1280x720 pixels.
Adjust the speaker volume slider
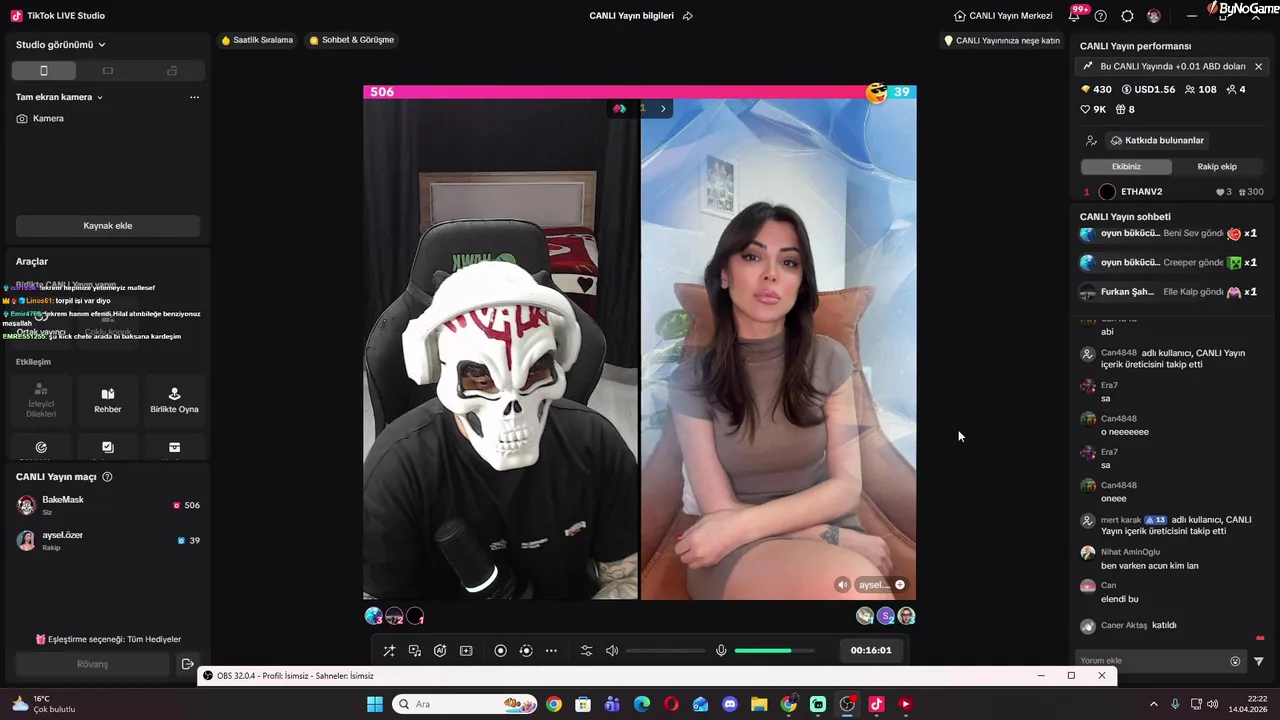665,650
